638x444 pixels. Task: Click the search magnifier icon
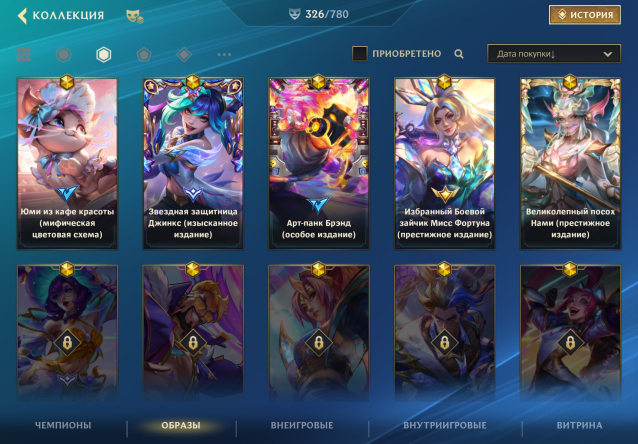pos(459,54)
